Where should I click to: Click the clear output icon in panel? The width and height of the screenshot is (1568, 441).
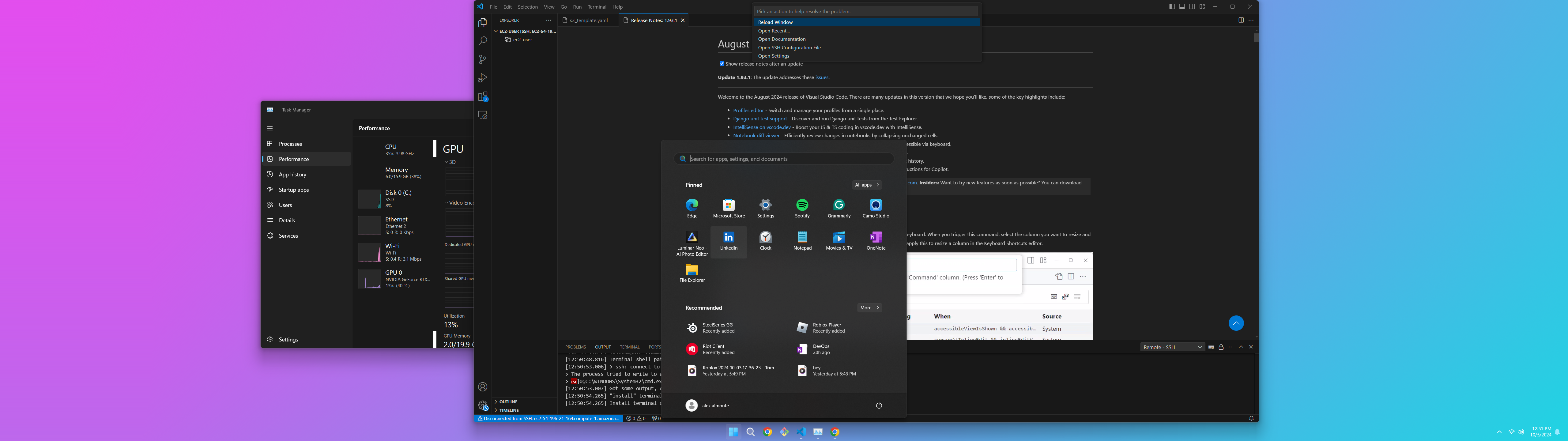[1211, 347]
